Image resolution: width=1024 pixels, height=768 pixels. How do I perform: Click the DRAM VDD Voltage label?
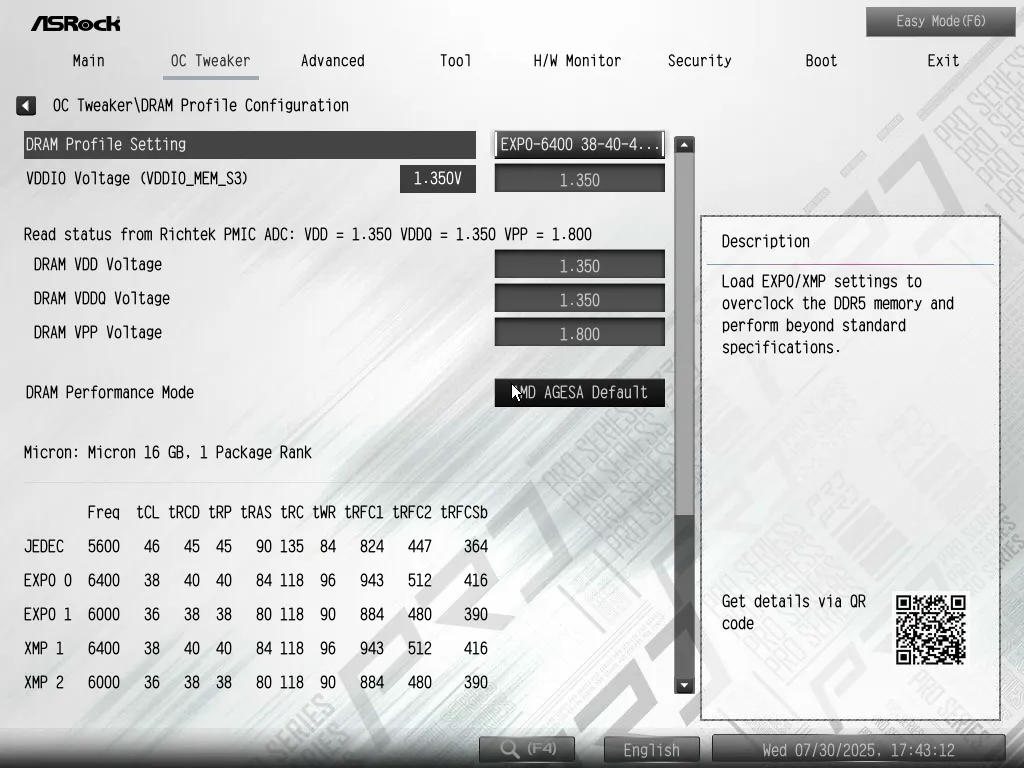pos(97,264)
